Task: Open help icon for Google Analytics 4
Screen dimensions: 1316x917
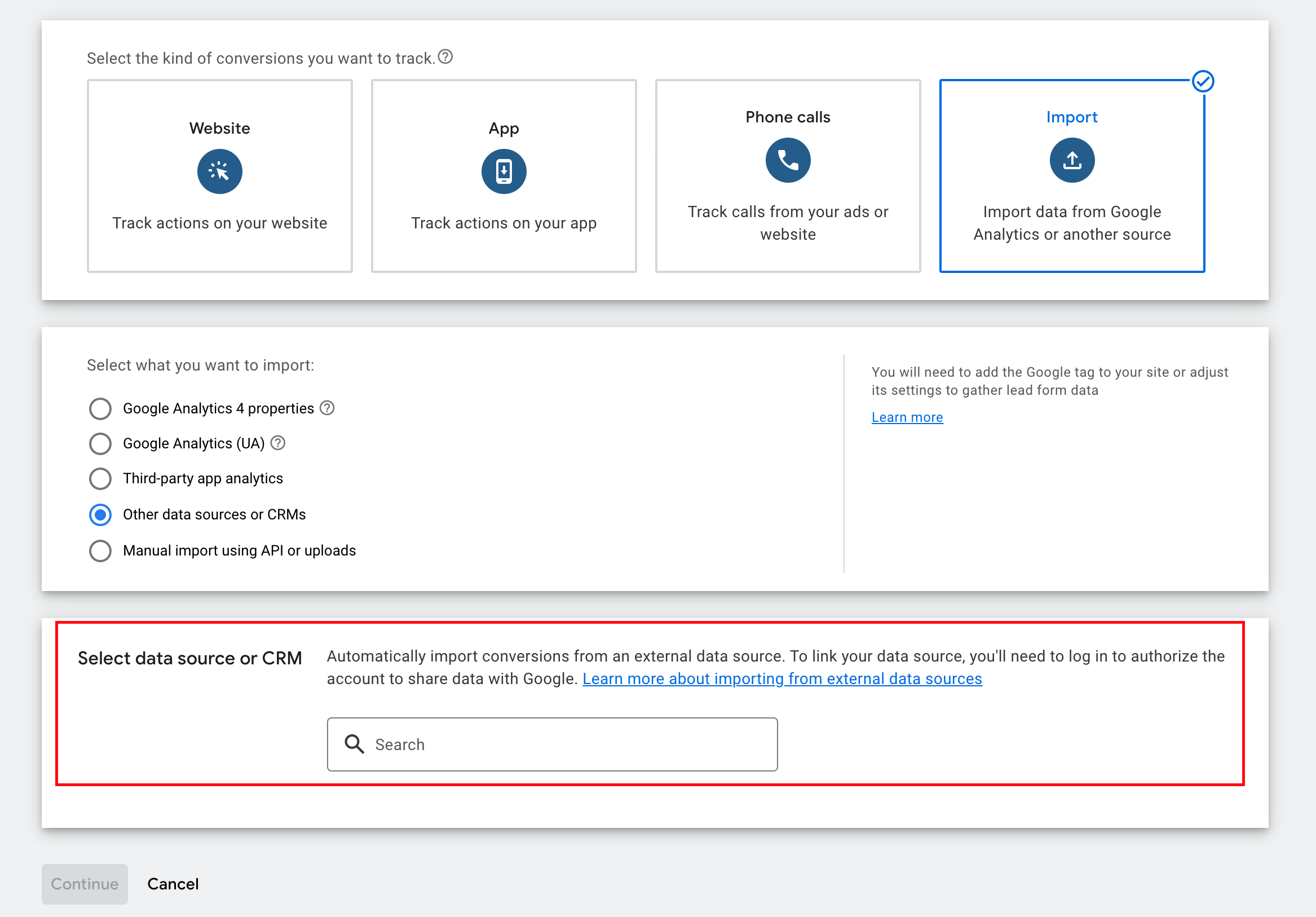Action: (x=326, y=408)
